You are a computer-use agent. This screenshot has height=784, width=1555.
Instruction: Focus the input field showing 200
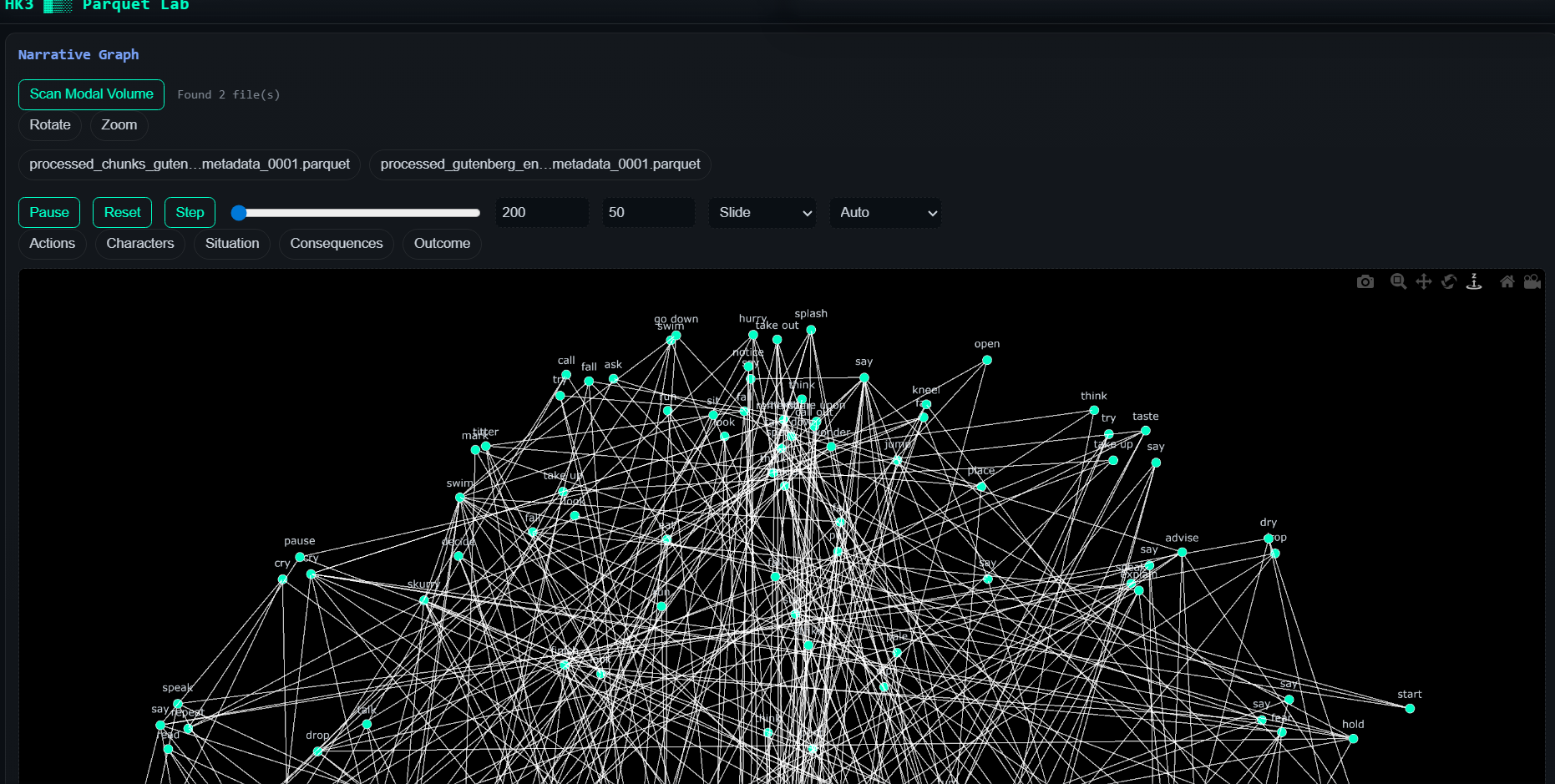tap(542, 213)
